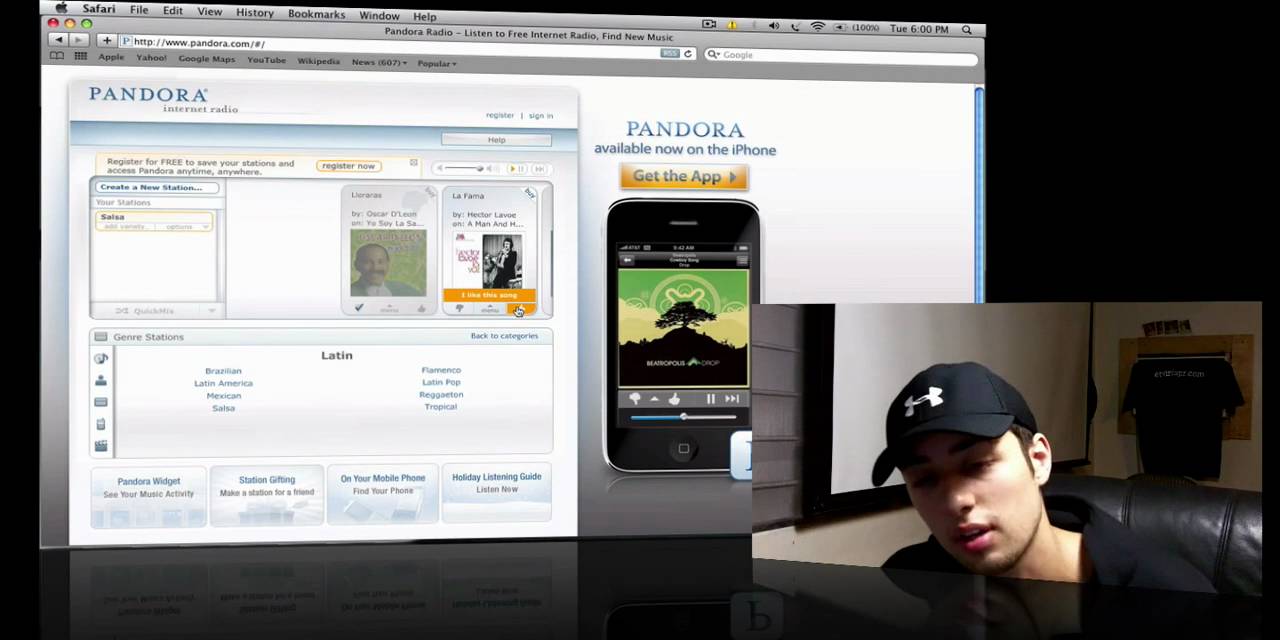Click the register now button
The image size is (1280, 640).
pos(348,166)
